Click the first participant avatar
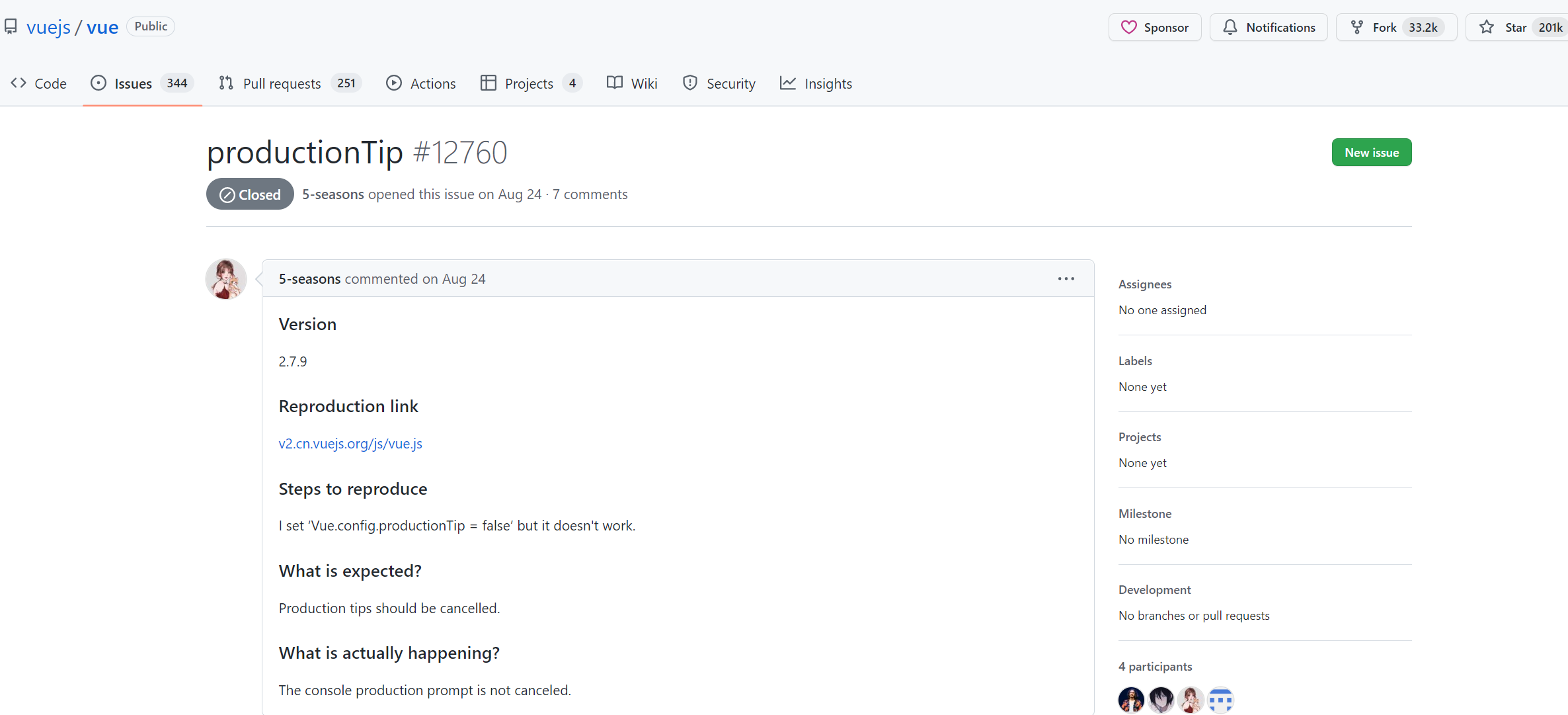1568x715 pixels. 1131,699
